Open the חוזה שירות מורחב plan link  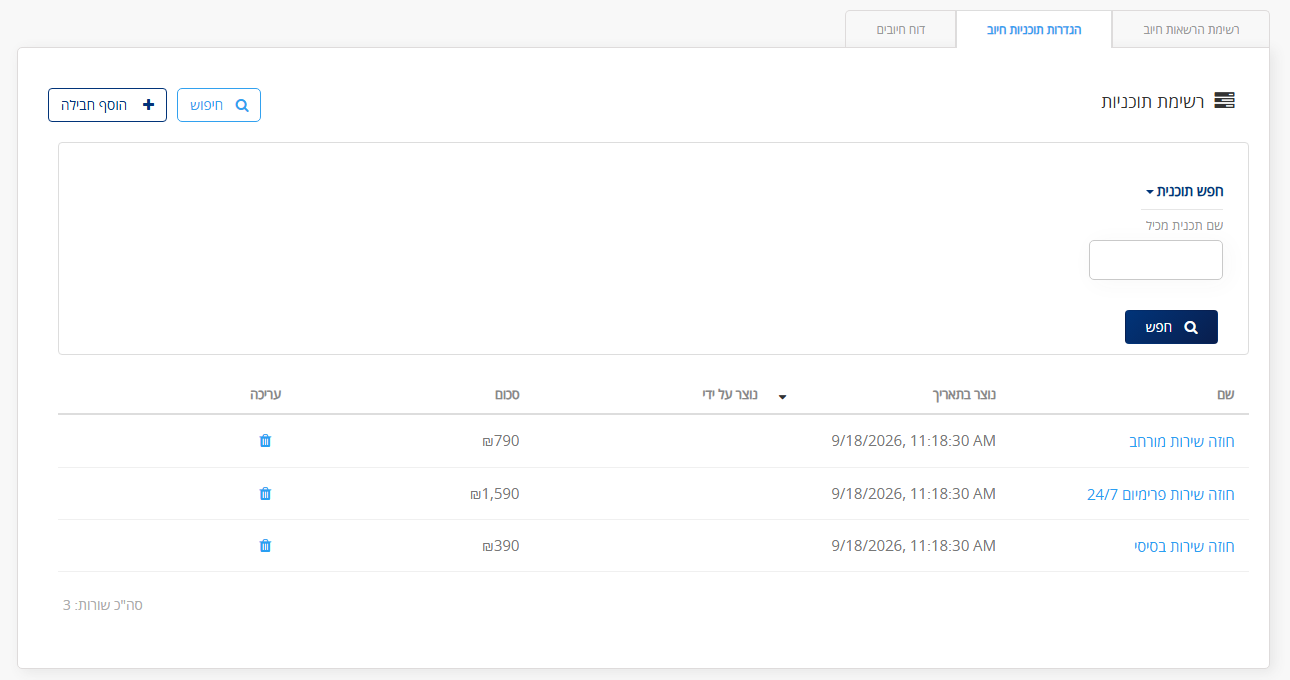(x=1182, y=442)
